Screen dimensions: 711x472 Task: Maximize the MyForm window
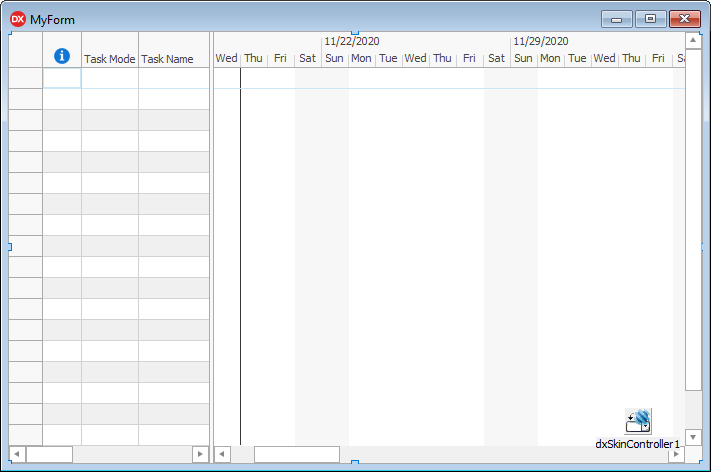tap(650, 19)
